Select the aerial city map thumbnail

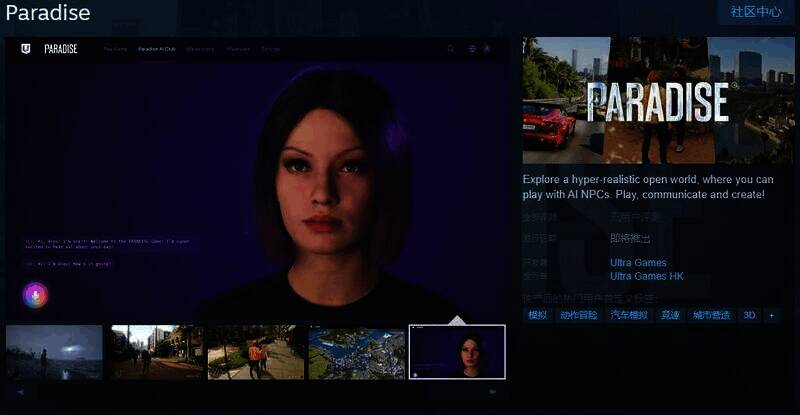tap(356, 352)
